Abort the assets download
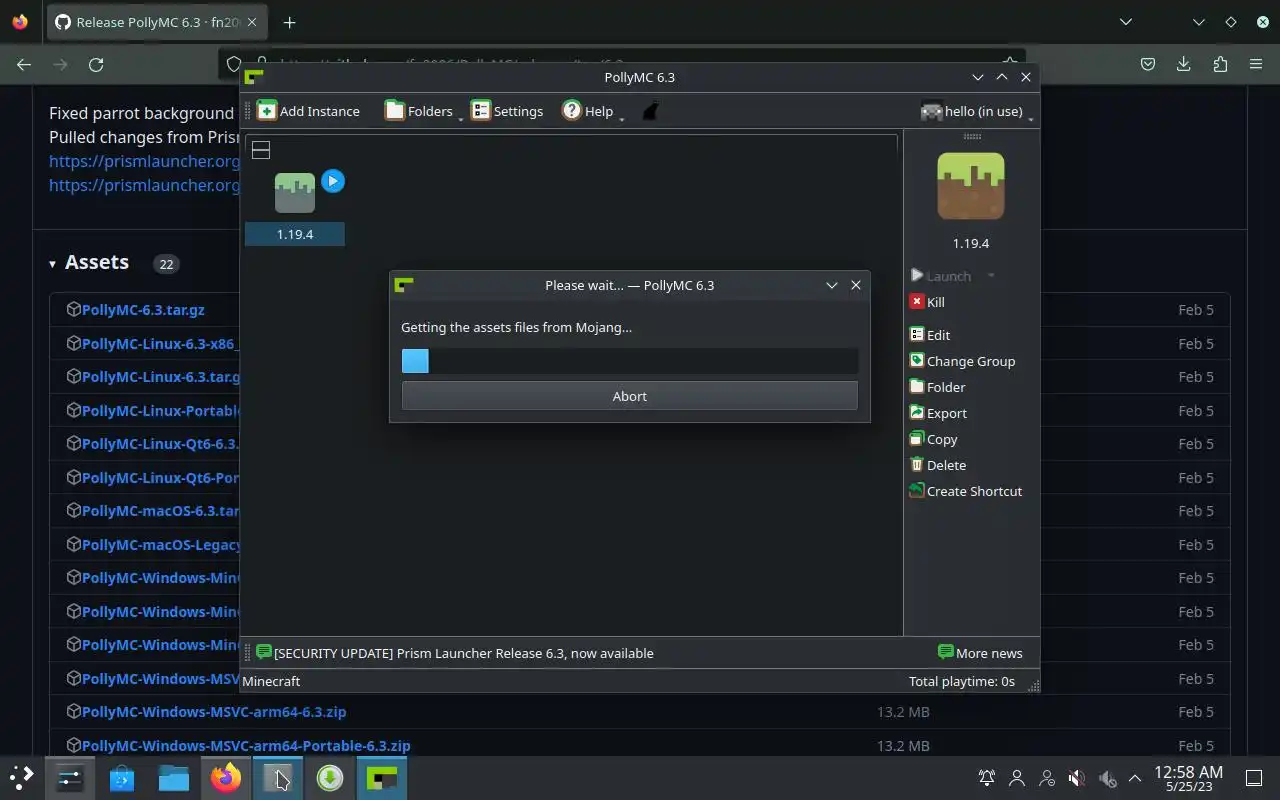The image size is (1280, 800). coord(630,396)
